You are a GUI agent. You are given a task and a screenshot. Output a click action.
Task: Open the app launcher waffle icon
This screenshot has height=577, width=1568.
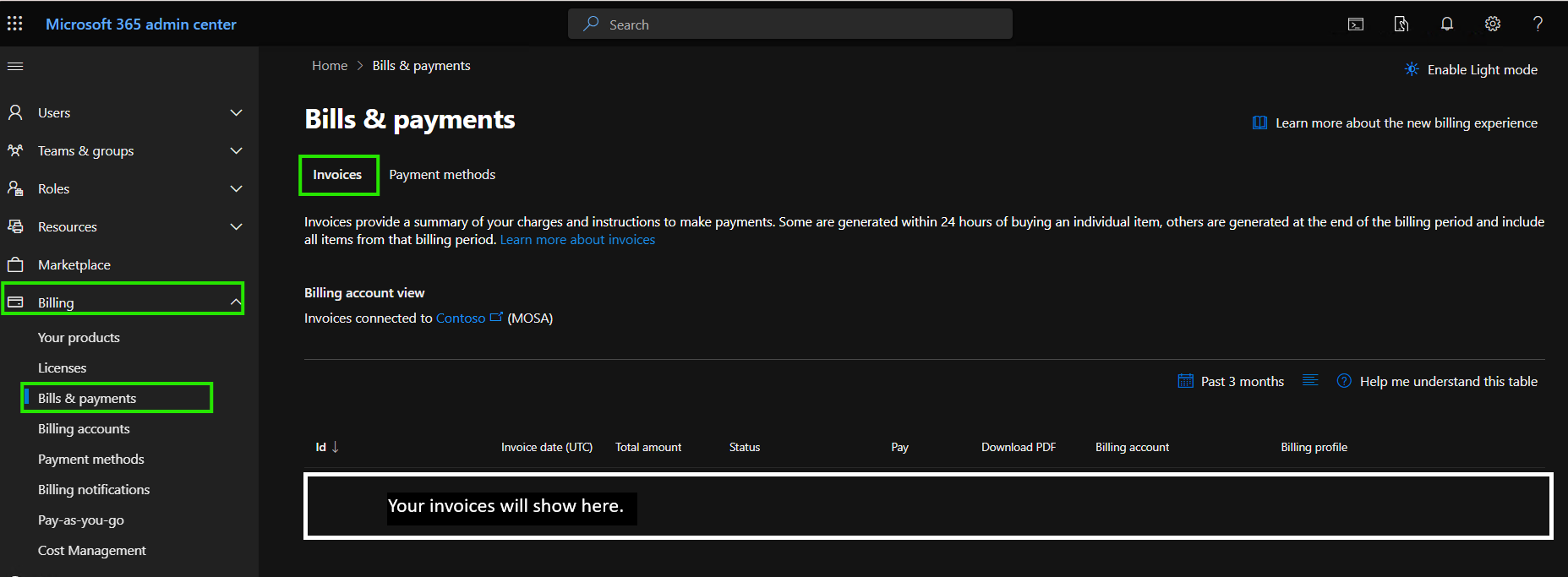pos(15,24)
